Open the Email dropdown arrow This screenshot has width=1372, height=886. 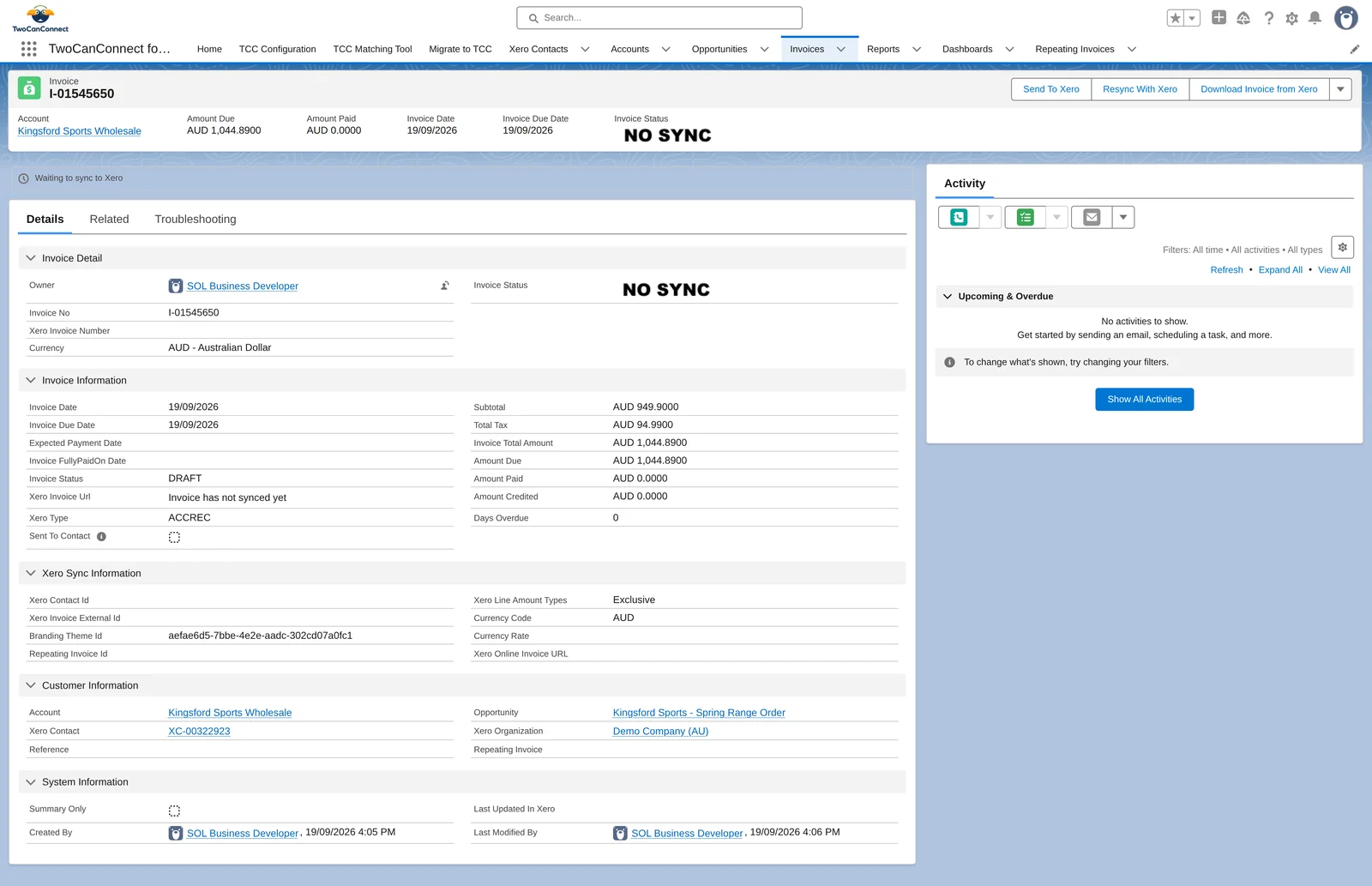[1123, 218]
